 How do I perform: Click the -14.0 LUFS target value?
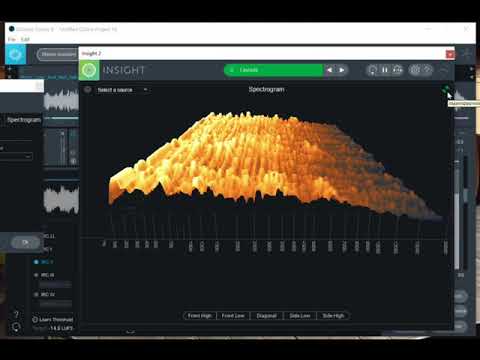[61, 328]
